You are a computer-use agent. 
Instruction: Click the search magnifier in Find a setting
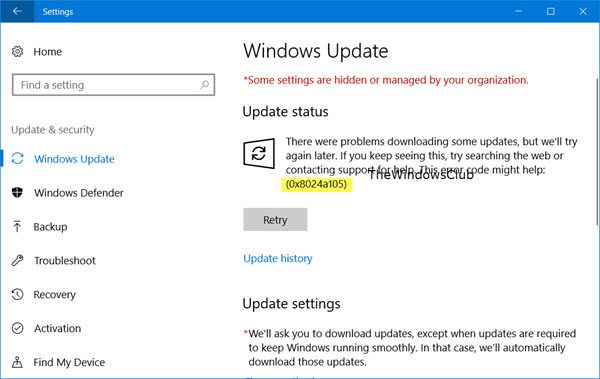[205, 85]
